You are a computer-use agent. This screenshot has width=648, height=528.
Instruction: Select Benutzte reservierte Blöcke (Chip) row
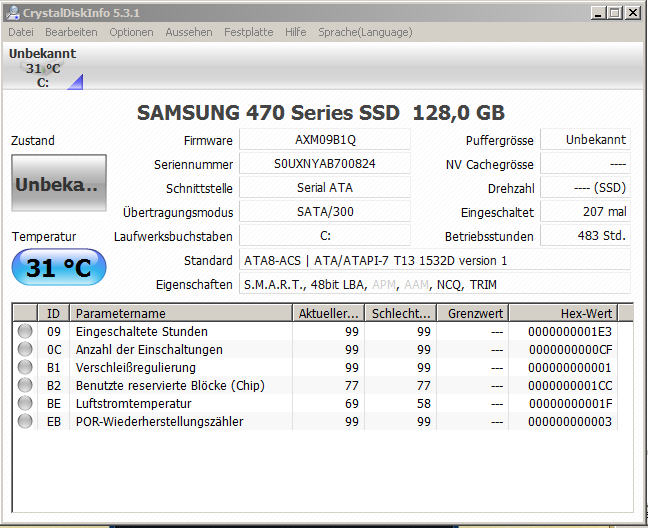click(x=315, y=385)
